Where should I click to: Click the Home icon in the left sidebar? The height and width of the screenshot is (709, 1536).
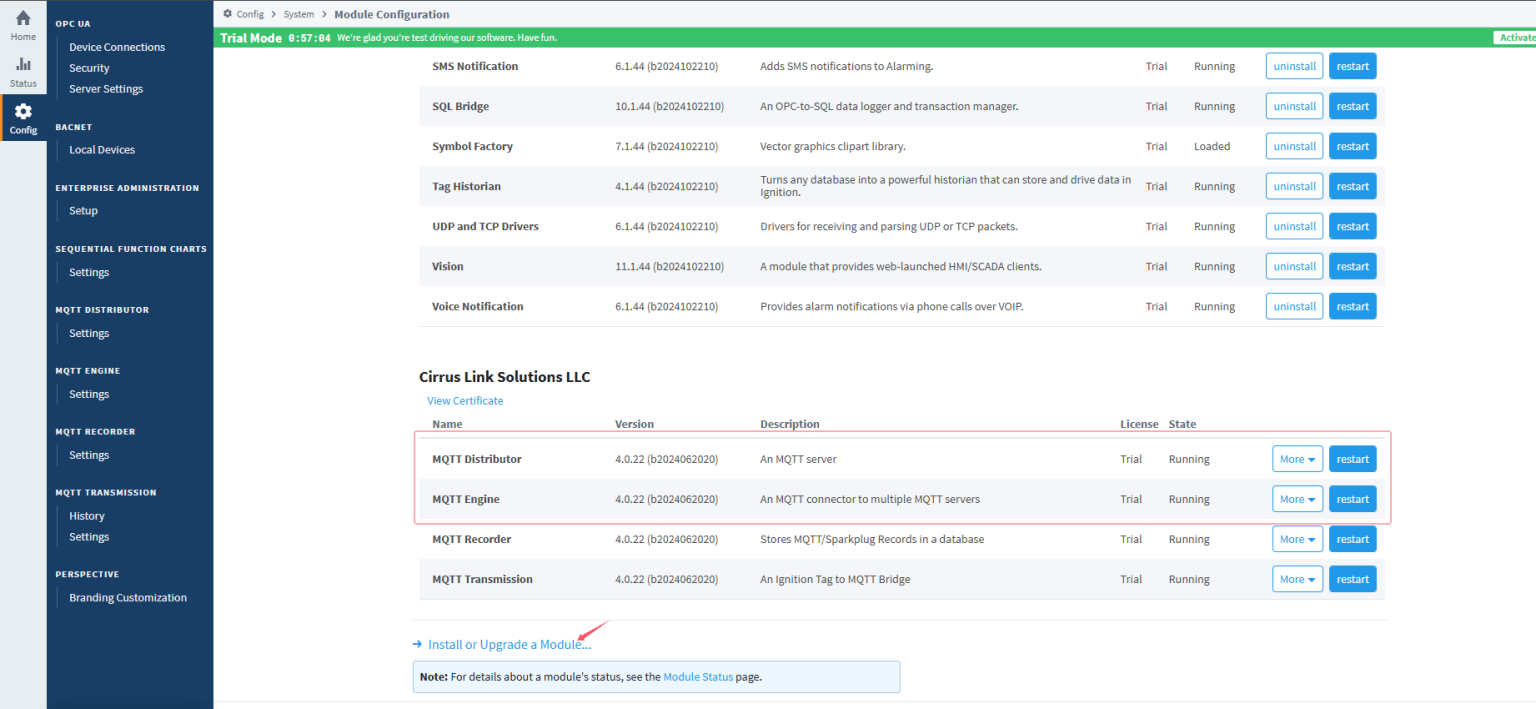click(22, 22)
